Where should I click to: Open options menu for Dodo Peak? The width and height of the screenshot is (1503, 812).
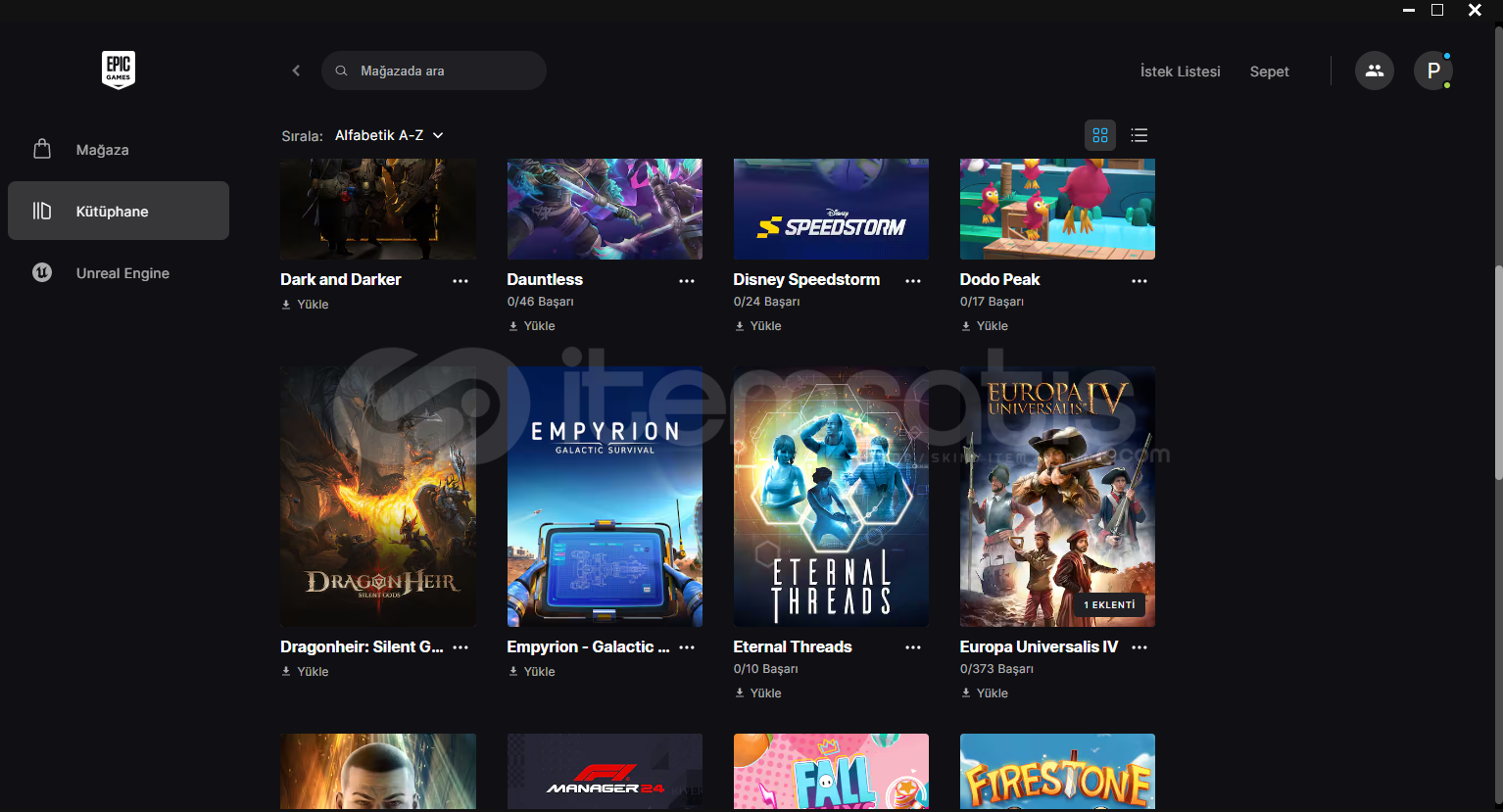[1139, 281]
